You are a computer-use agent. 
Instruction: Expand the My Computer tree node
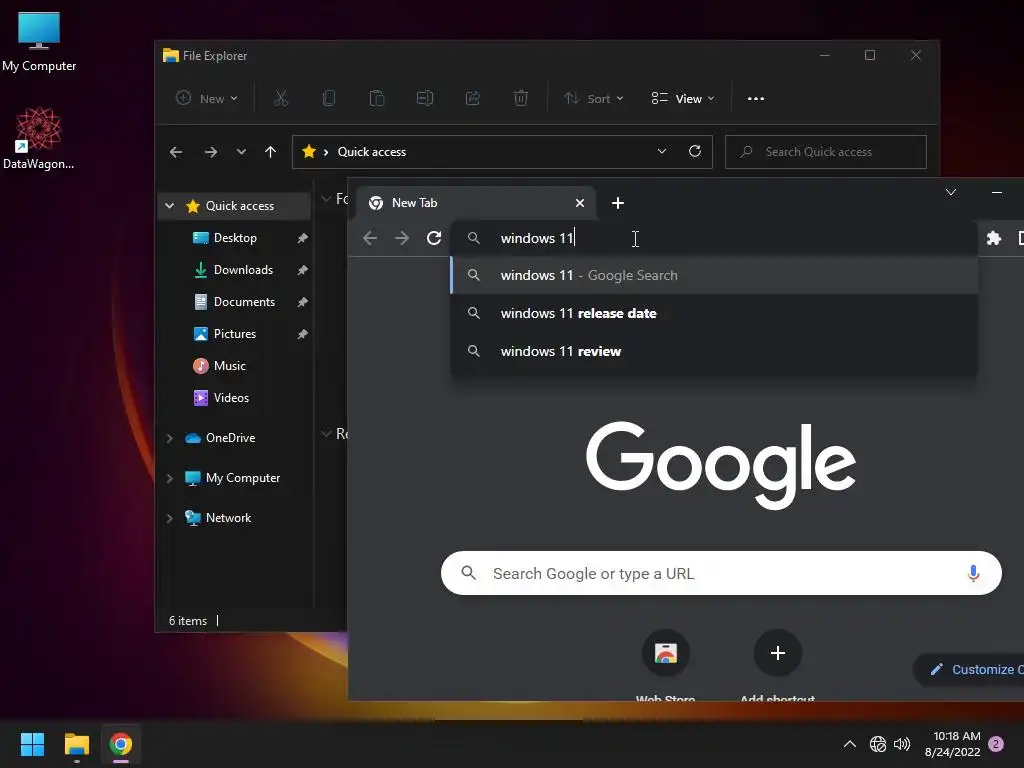click(x=170, y=478)
